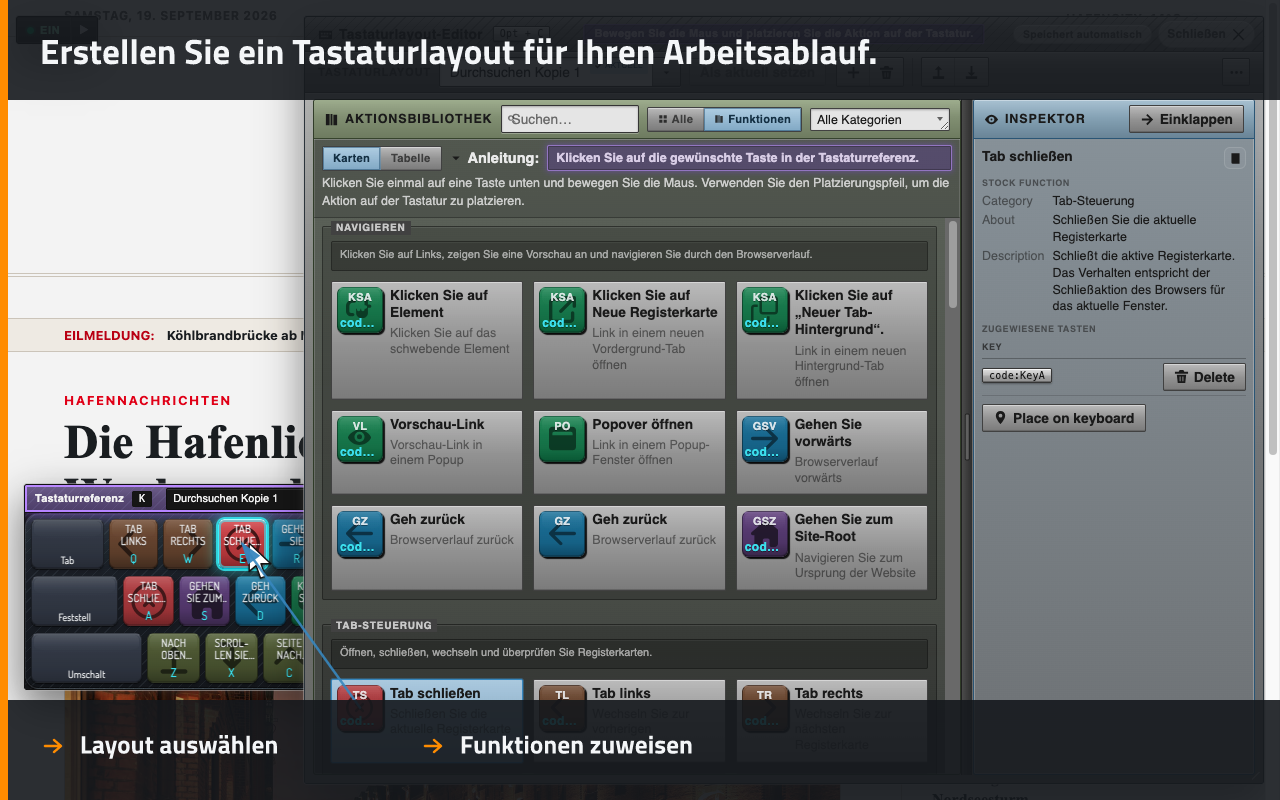
Task: Switch to Karten view
Action: pos(351,158)
